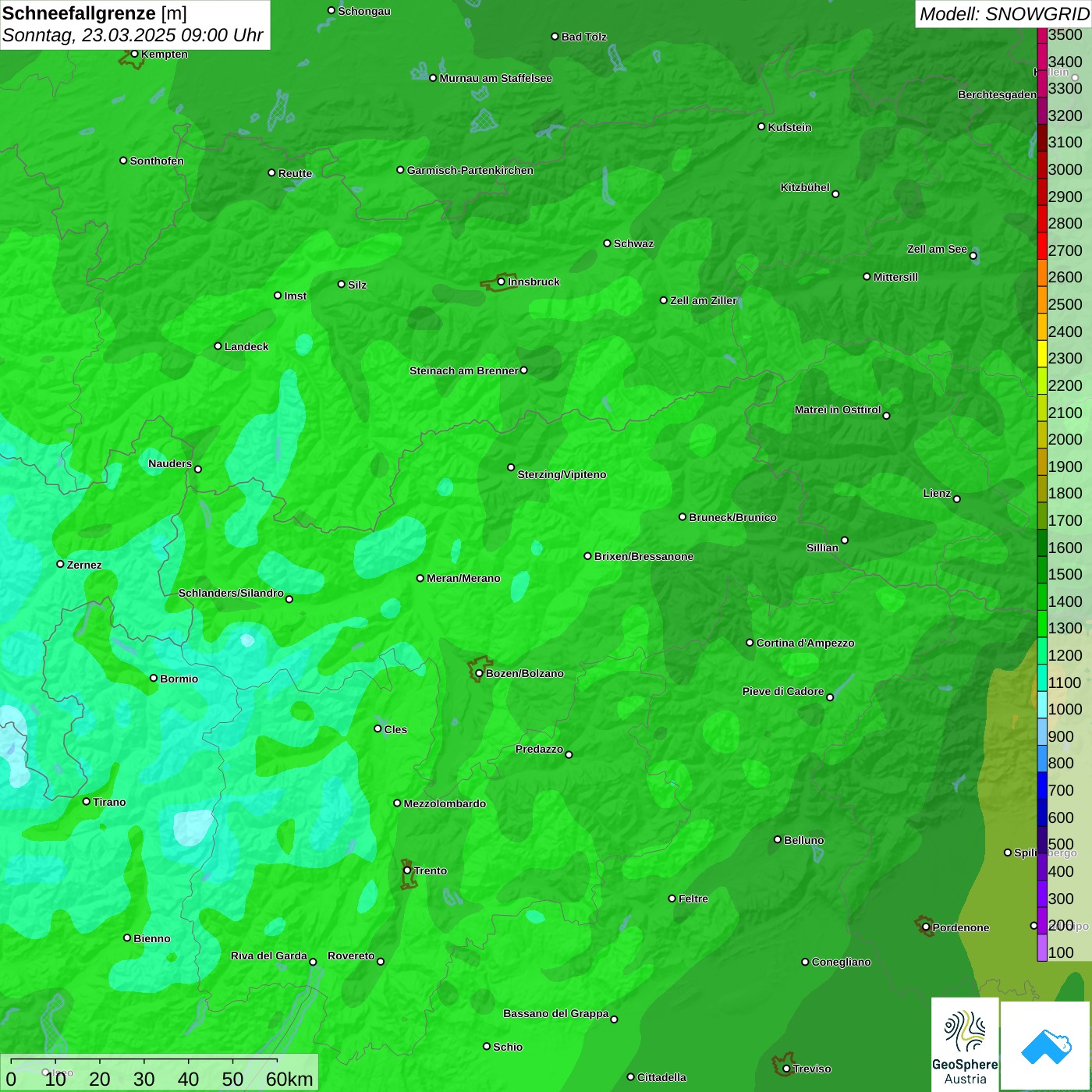This screenshot has width=1092, height=1092.
Task: Click the Treviso city marker
Action: [786, 1069]
